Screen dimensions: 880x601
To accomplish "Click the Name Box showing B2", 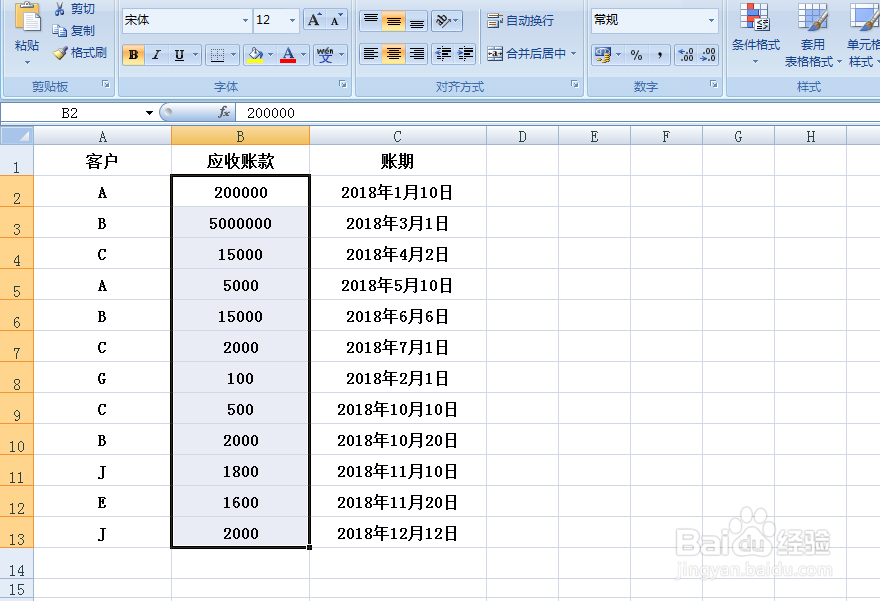I will pos(71,113).
